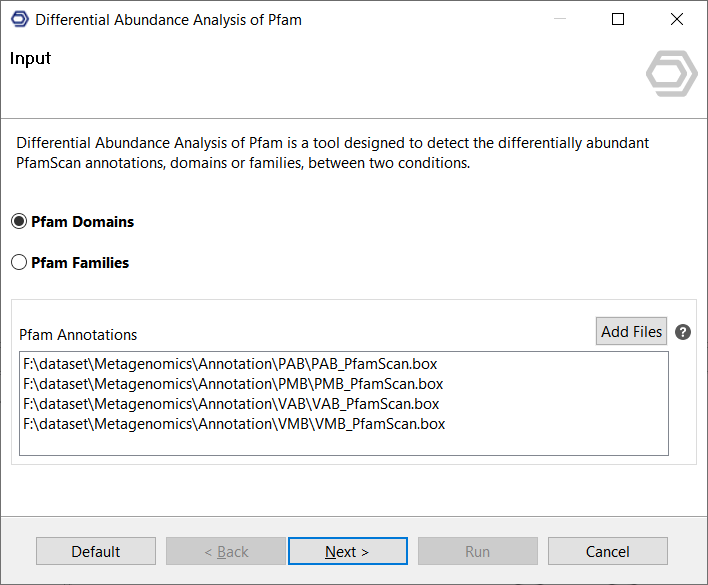Maximize the wizard dialog window
This screenshot has height=585, width=708.
coord(618,19)
